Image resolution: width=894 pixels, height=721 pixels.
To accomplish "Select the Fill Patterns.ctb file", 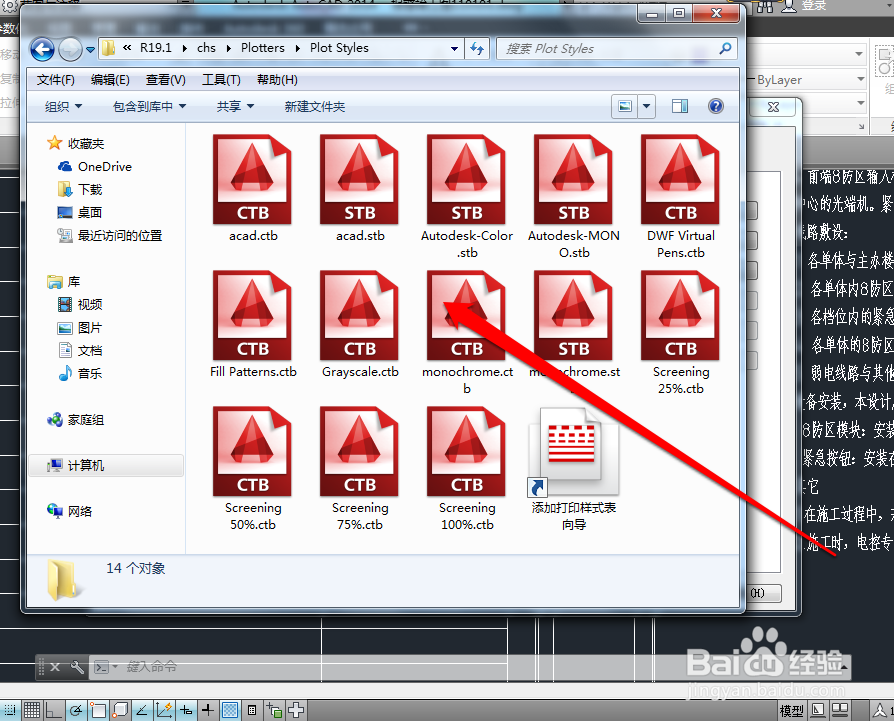I will (253, 324).
